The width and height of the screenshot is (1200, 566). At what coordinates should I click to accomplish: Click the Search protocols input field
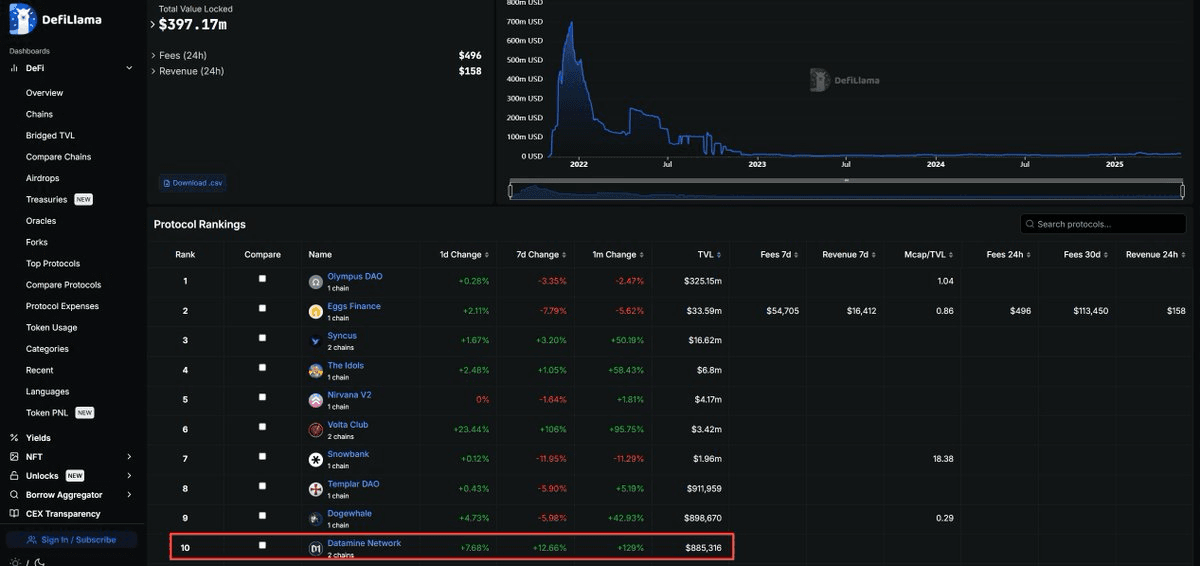click(x=1104, y=224)
